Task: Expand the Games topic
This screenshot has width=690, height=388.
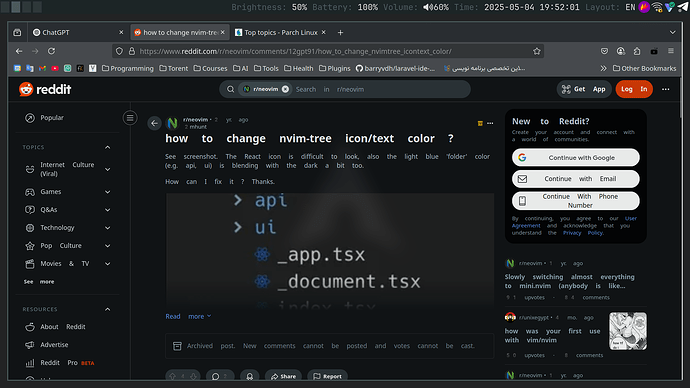Action: pos(107,192)
